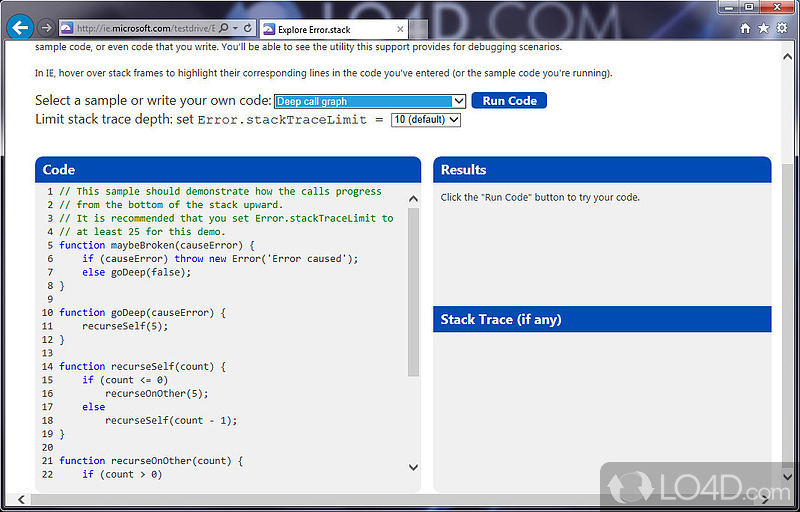Expand the Deep call graph sample dropdown

point(458,101)
